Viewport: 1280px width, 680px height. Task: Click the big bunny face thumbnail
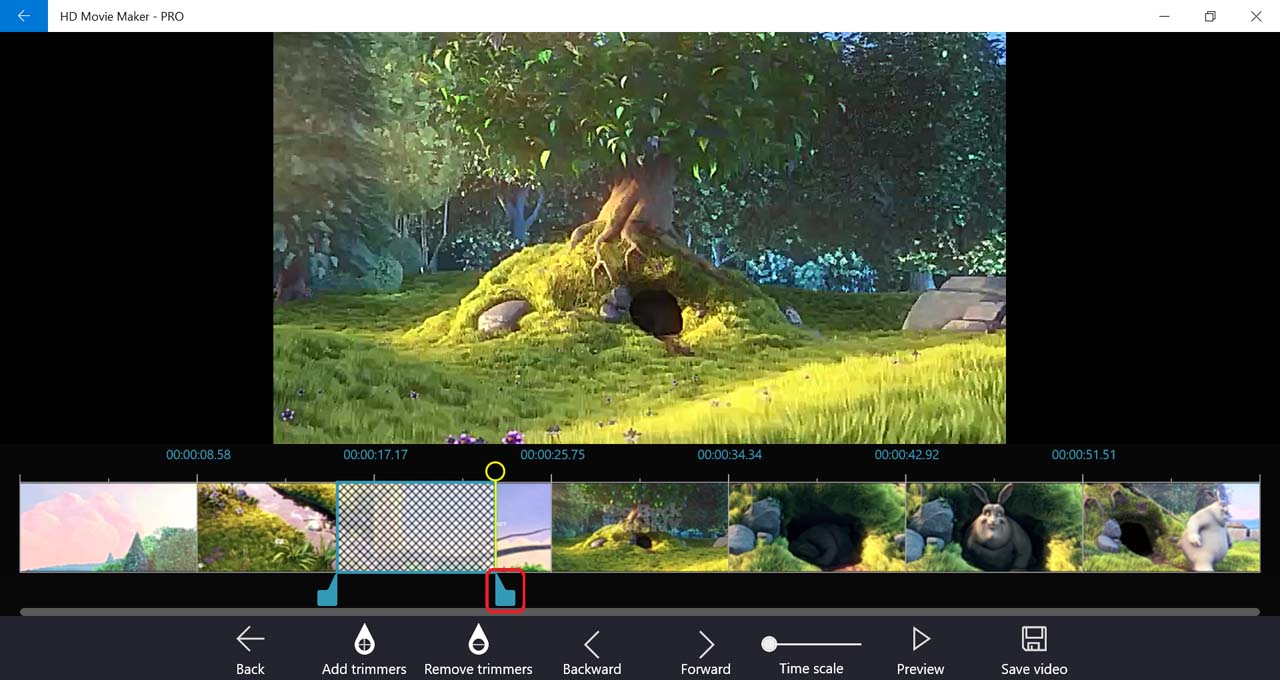[x=993, y=527]
